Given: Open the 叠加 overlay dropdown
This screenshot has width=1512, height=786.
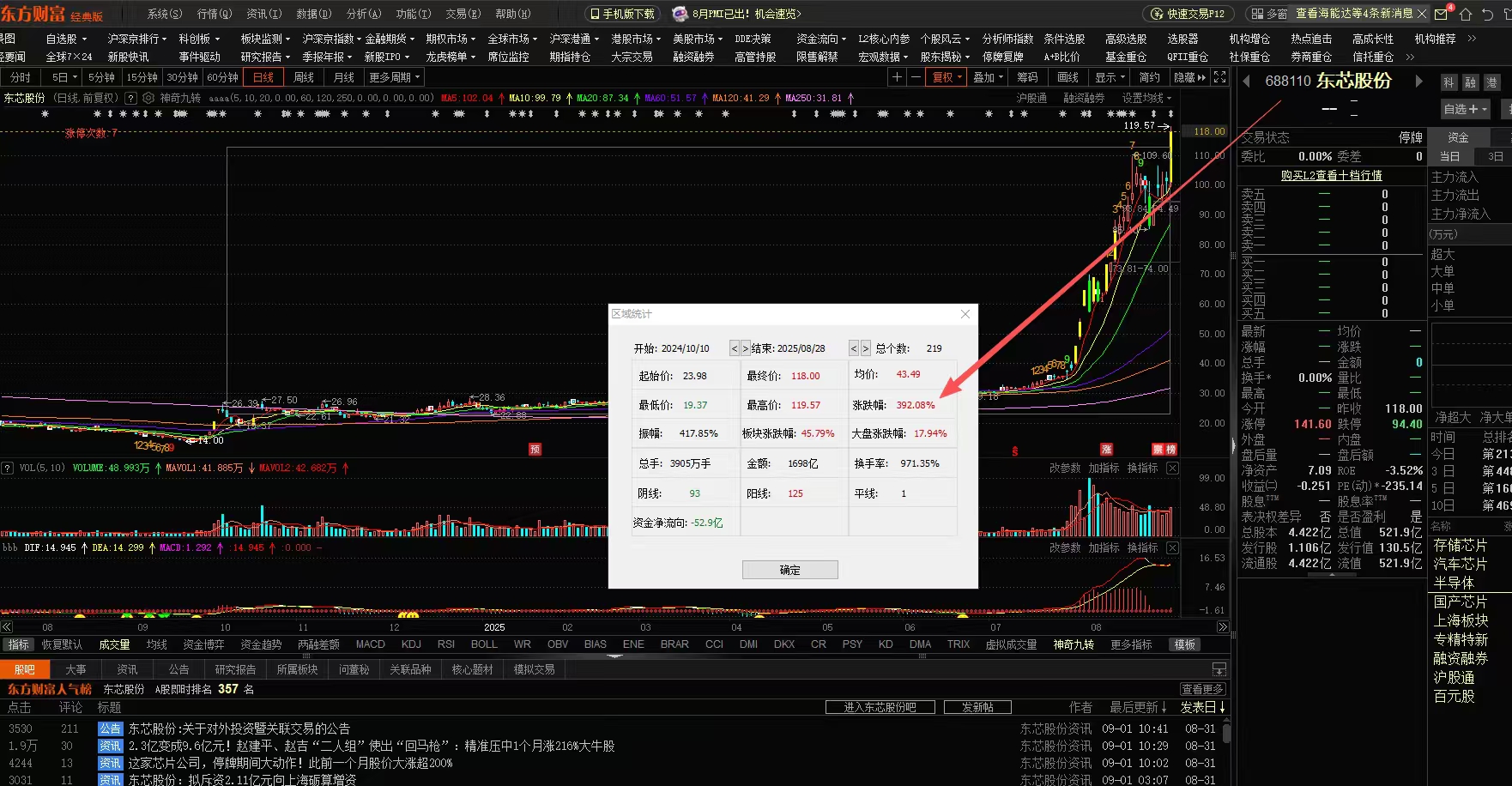Looking at the screenshot, I should tap(988, 77).
